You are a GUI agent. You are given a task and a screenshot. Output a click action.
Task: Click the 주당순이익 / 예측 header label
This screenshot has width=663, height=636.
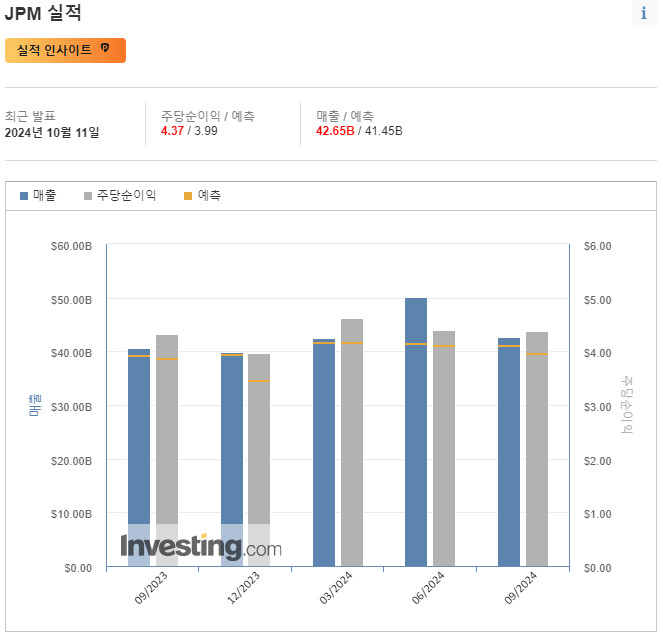coord(208,115)
